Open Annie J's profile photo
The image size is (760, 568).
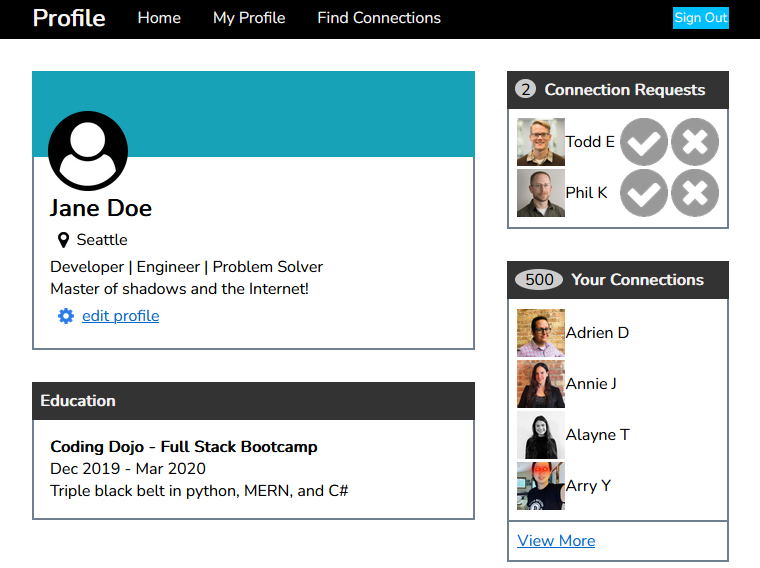pyautogui.click(x=541, y=384)
